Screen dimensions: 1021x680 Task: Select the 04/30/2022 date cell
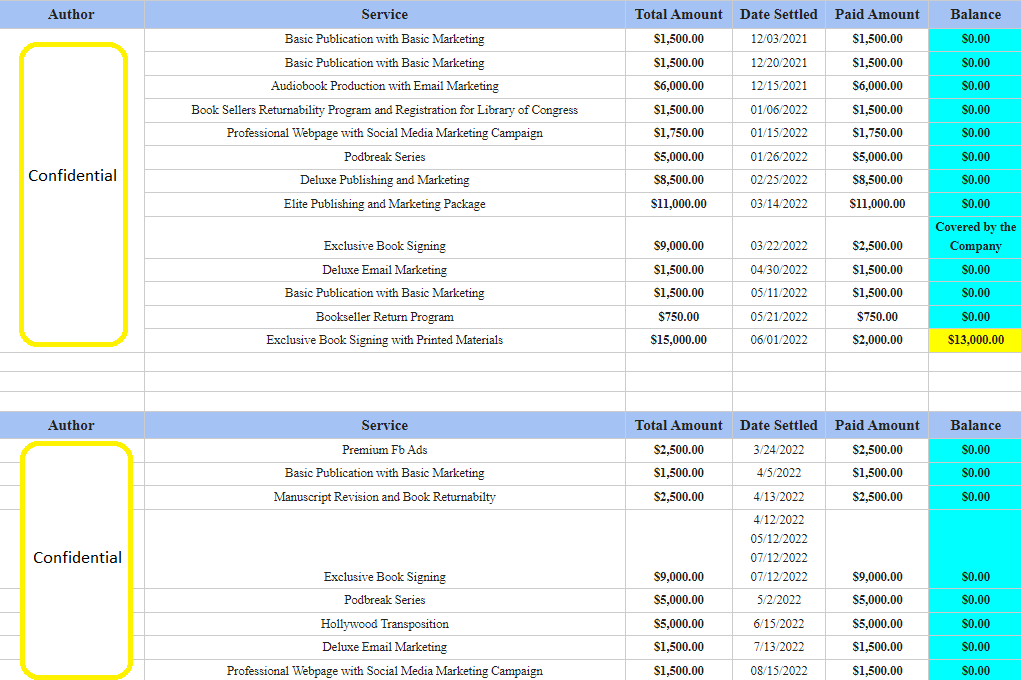[x=779, y=270]
